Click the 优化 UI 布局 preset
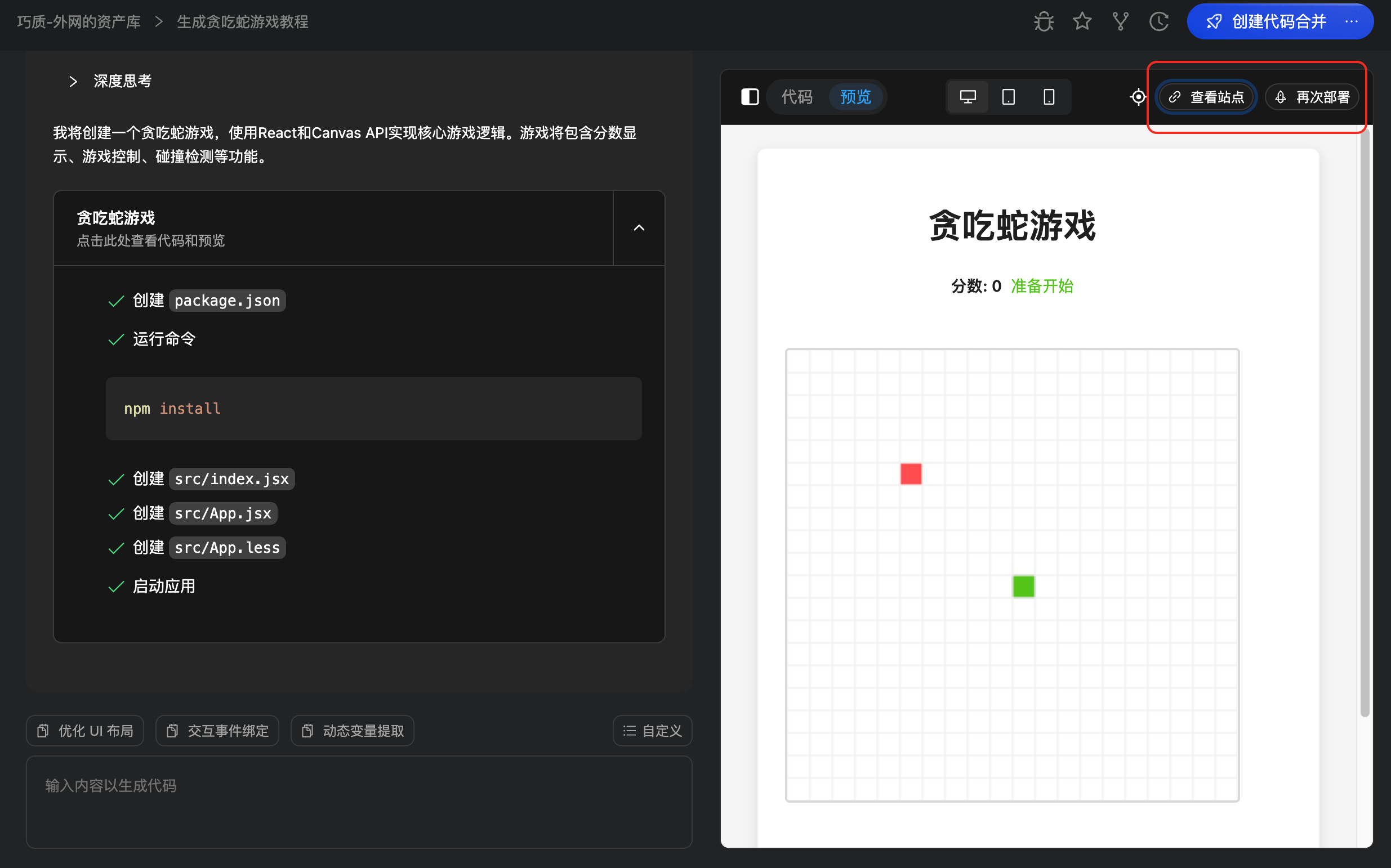The image size is (1391, 868). [x=85, y=730]
